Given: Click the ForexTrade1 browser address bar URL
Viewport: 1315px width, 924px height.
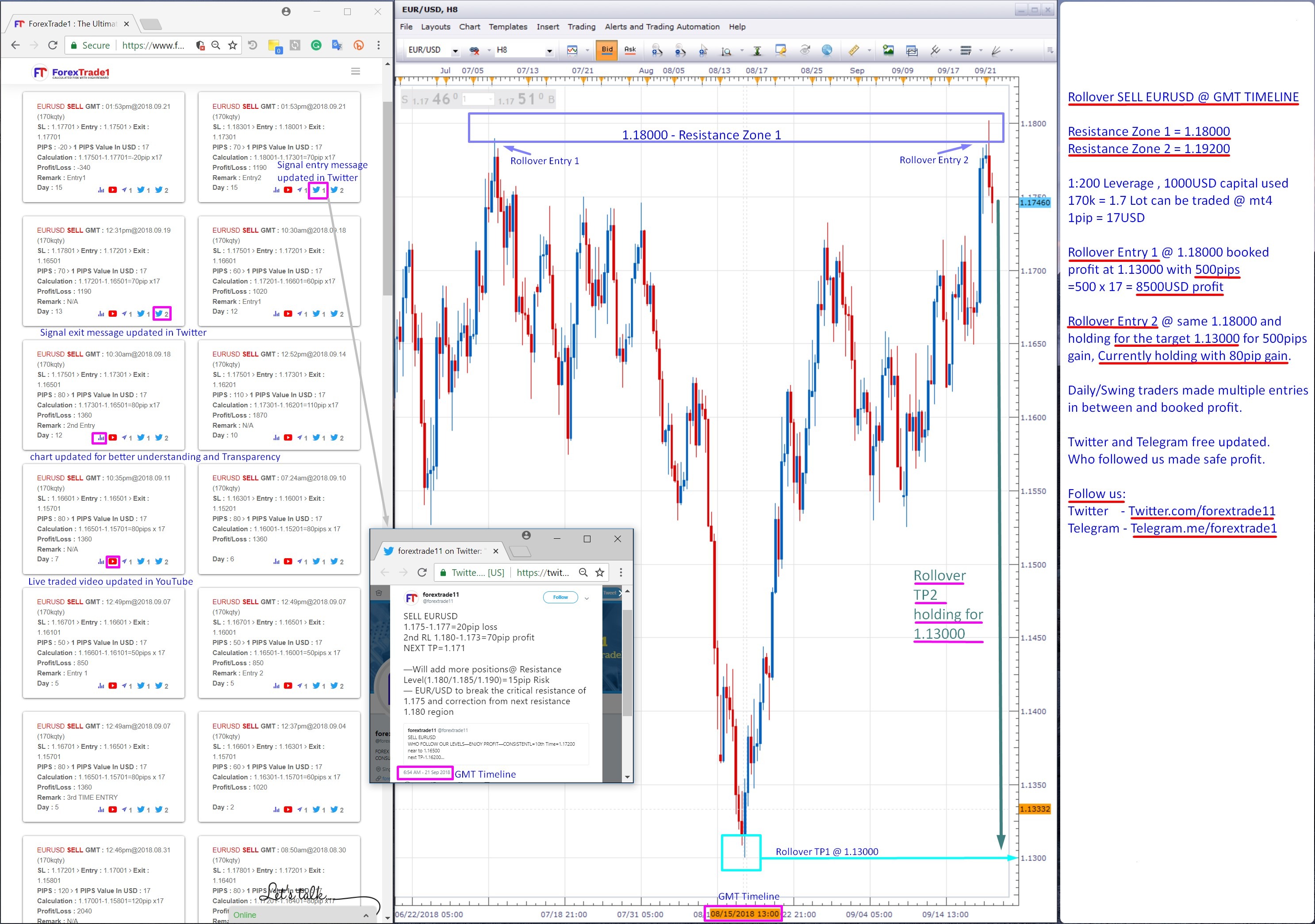Looking at the screenshot, I should point(153,45).
